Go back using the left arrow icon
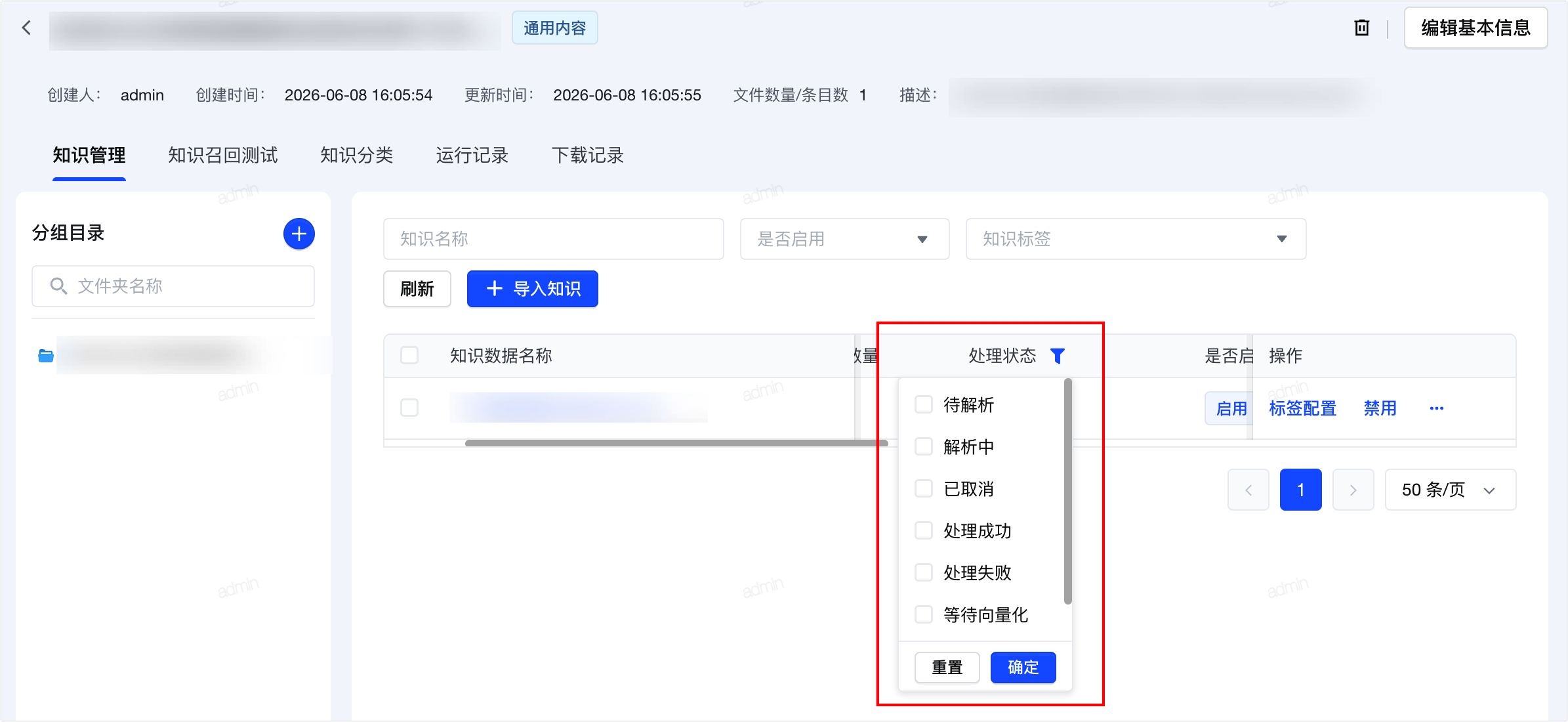 (26, 28)
